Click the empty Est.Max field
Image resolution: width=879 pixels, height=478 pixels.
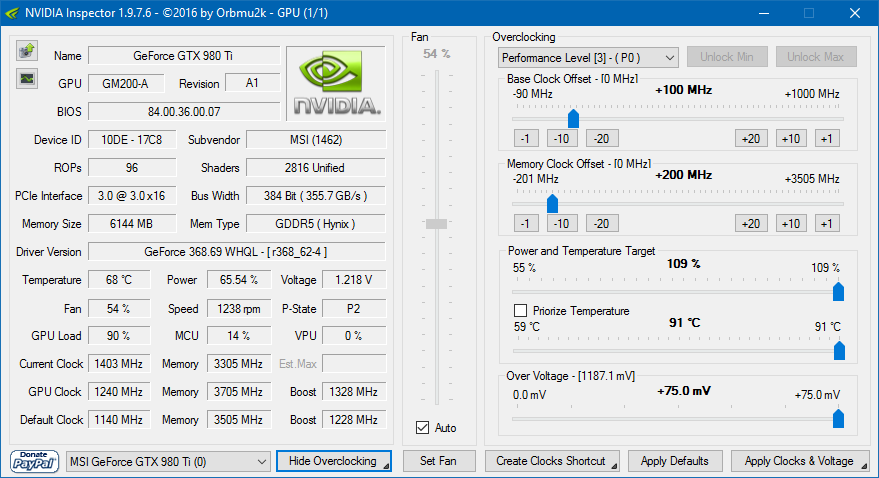[x=354, y=364]
